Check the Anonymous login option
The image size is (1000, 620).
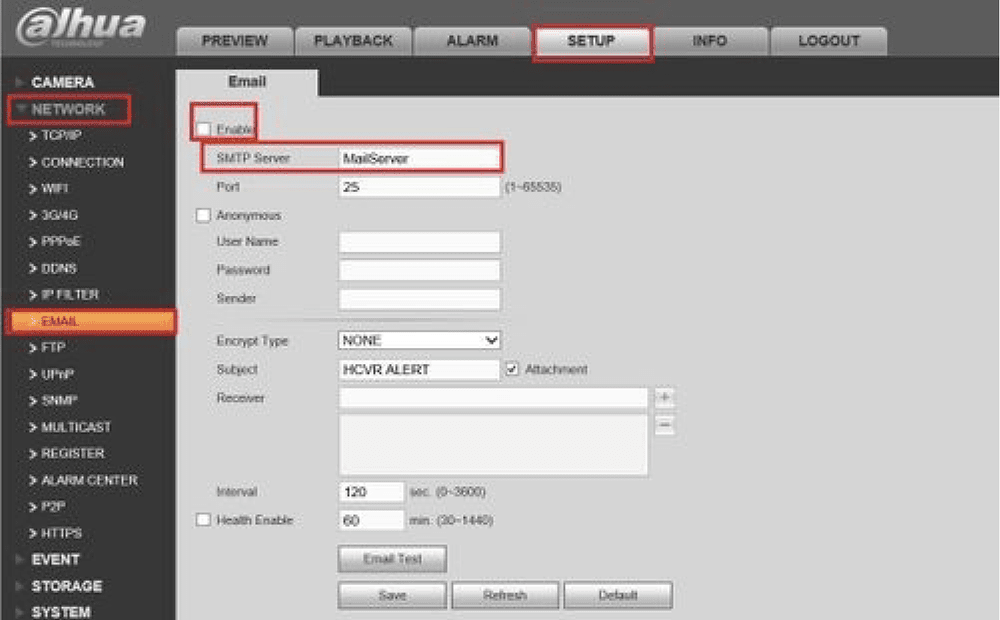coord(204,214)
